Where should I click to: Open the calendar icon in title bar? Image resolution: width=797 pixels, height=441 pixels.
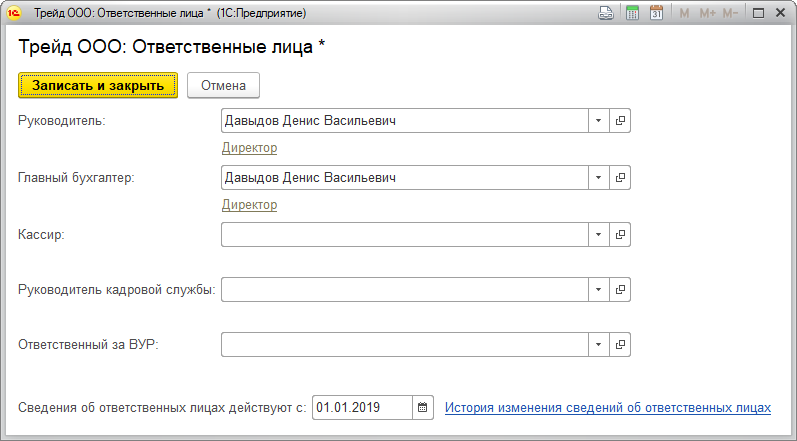pos(656,13)
